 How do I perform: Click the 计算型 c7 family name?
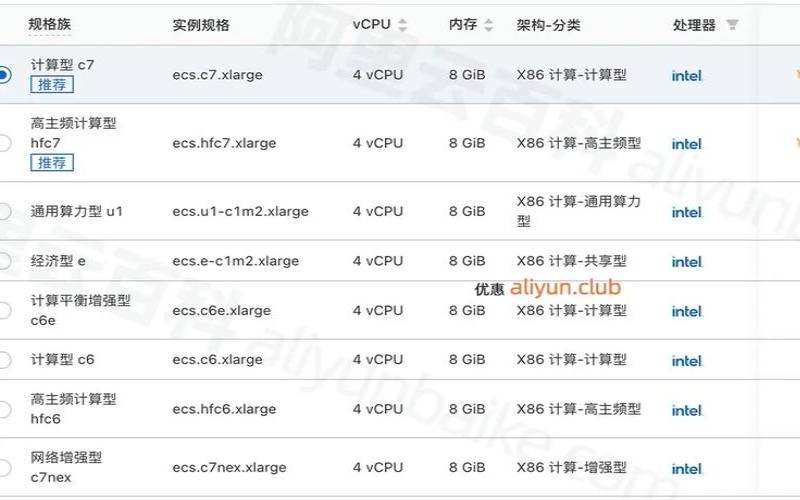coord(62,65)
